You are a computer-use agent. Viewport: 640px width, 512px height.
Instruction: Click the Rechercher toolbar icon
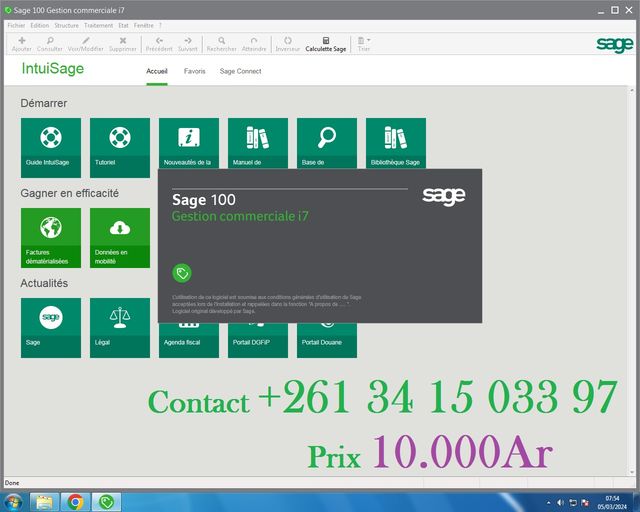tap(222, 40)
